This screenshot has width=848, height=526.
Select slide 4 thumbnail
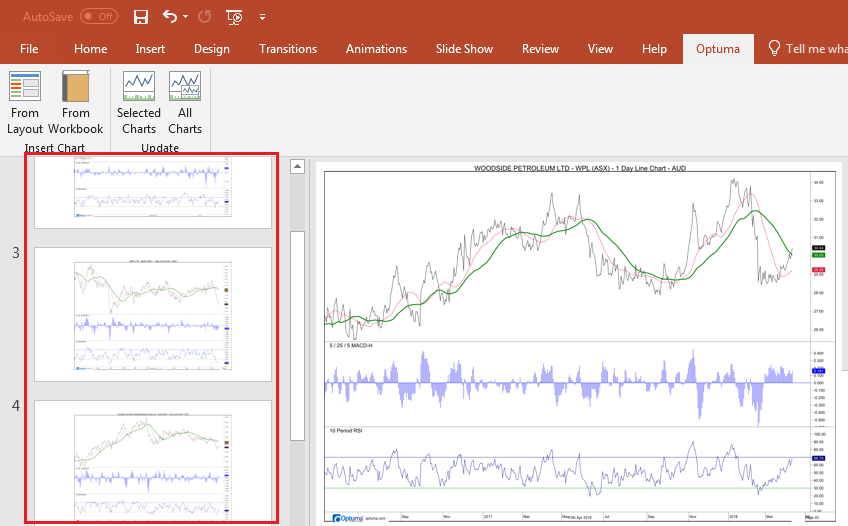(x=153, y=461)
